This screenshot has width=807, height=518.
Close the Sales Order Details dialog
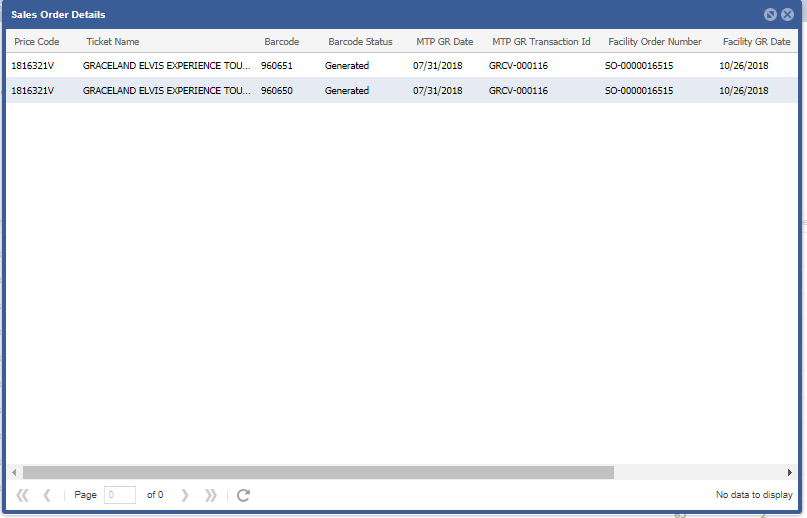[x=787, y=15]
